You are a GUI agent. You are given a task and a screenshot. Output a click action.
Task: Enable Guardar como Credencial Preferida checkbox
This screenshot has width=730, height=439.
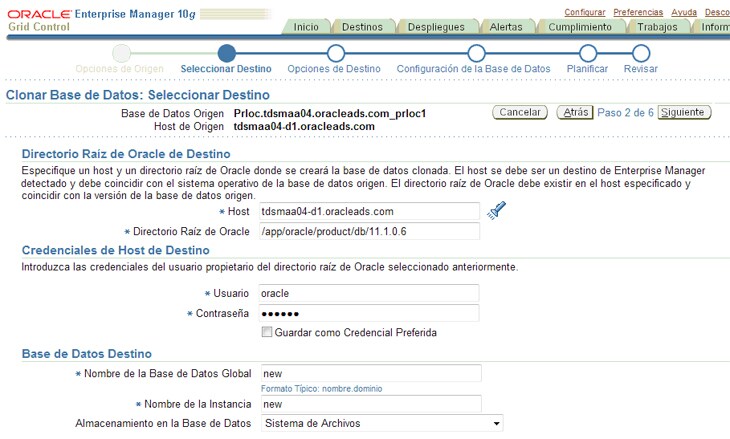pyautogui.click(x=267, y=332)
